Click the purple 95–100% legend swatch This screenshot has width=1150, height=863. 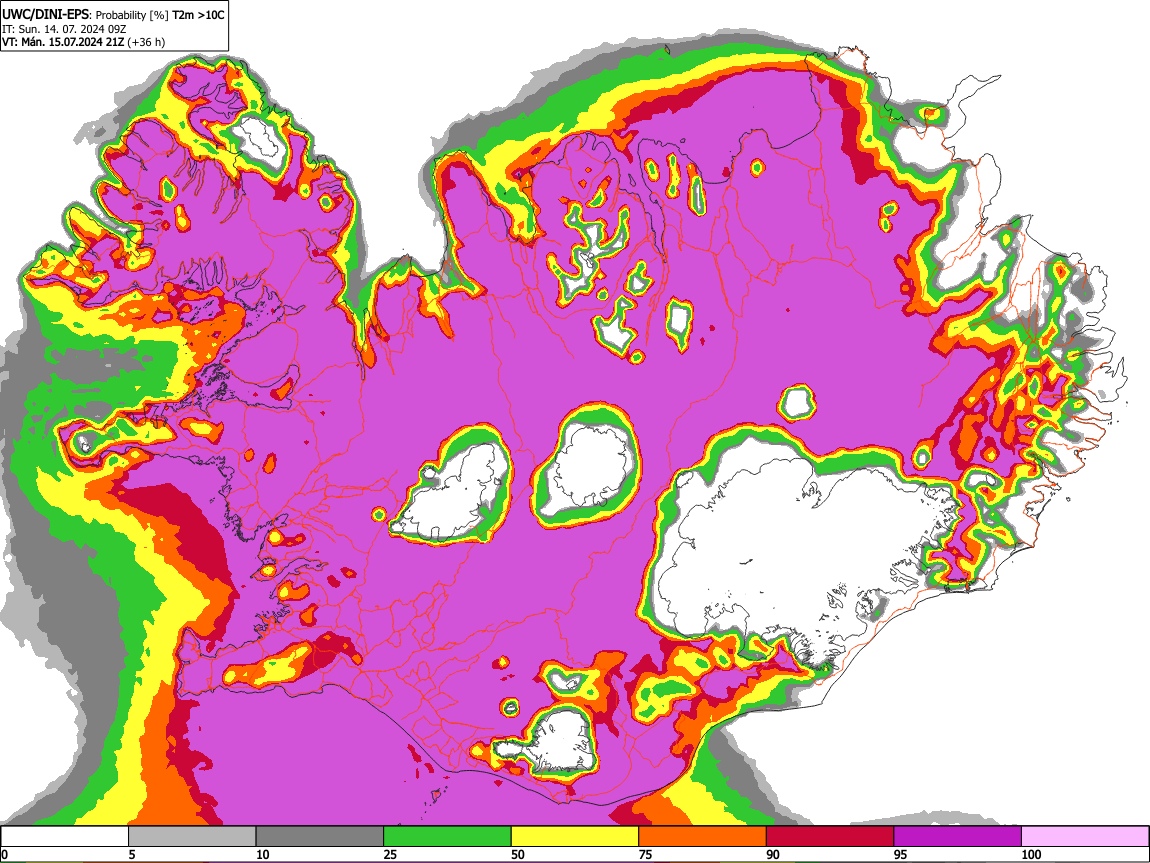pyautogui.click(x=958, y=836)
